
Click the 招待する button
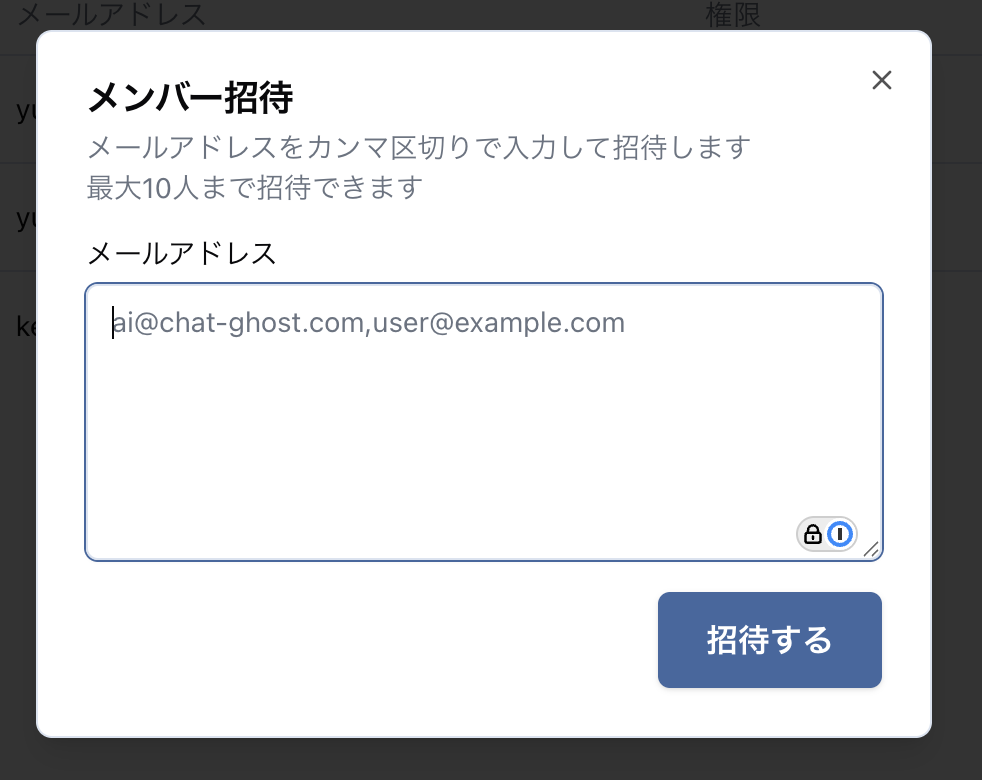click(x=770, y=640)
